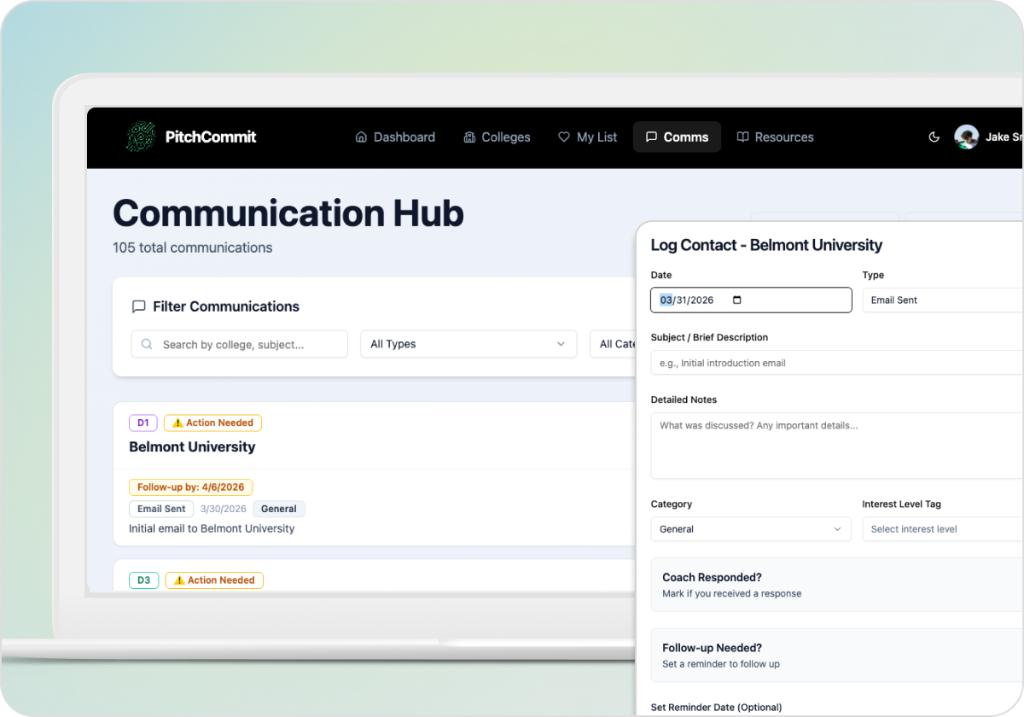The width and height of the screenshot is (1024, 717).
Task: Open Jake's profile avatar
Action: (x=967, y=137)
